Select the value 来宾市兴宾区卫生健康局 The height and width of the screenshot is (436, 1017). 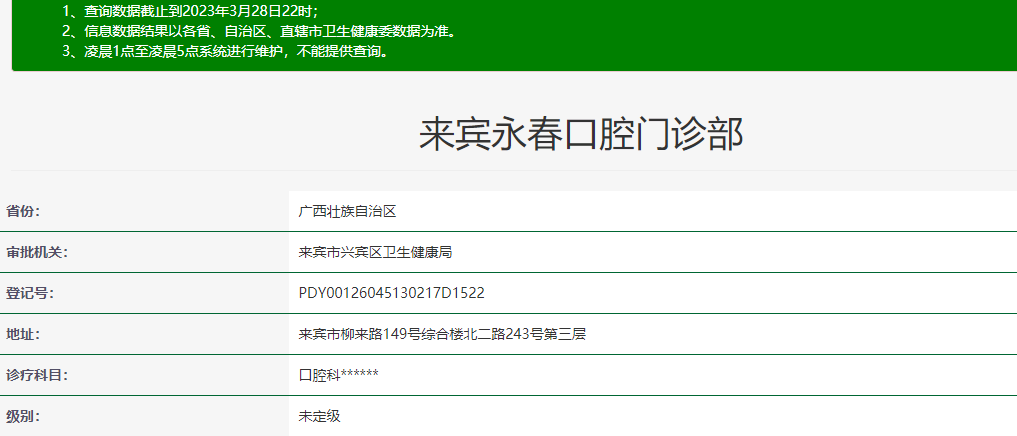point(375,252)
